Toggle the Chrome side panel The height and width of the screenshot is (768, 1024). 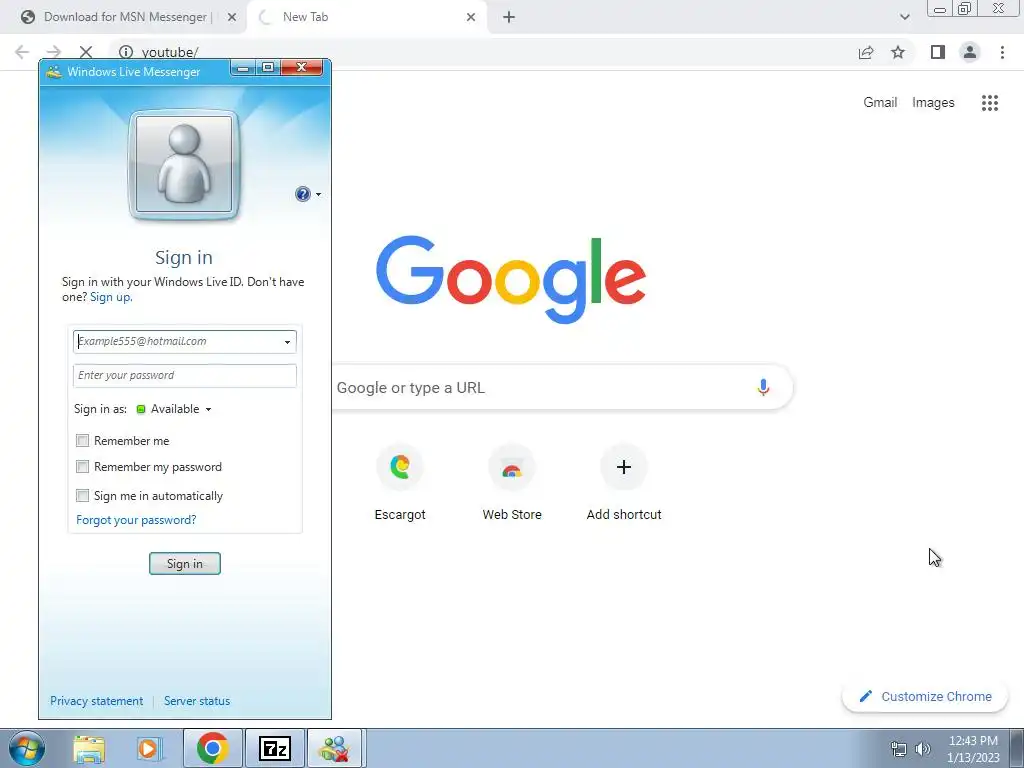point(938,52)
